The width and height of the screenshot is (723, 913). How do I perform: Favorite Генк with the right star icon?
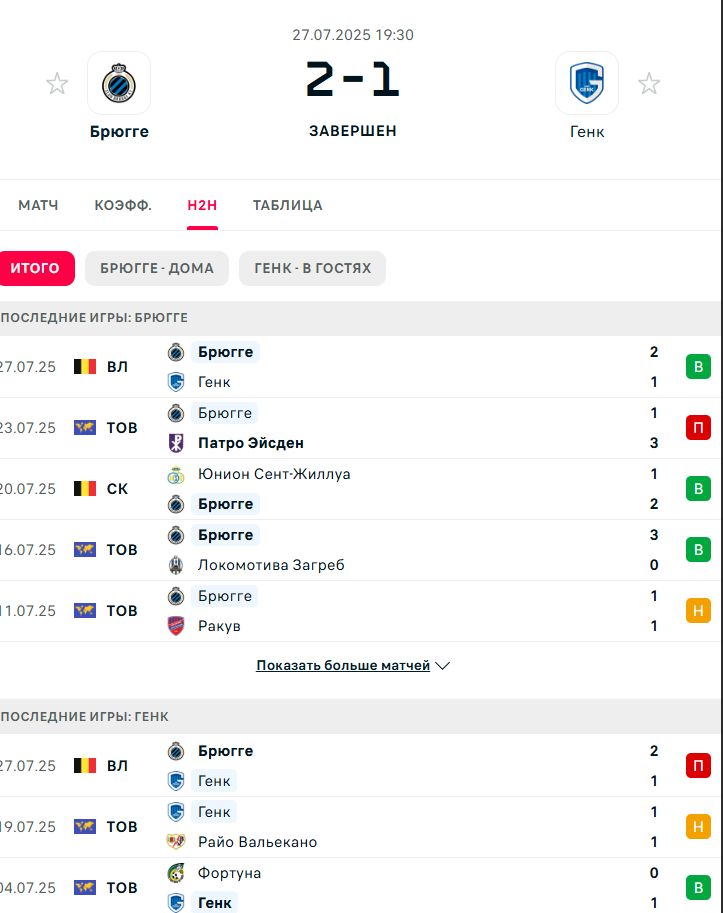point(649,83)
